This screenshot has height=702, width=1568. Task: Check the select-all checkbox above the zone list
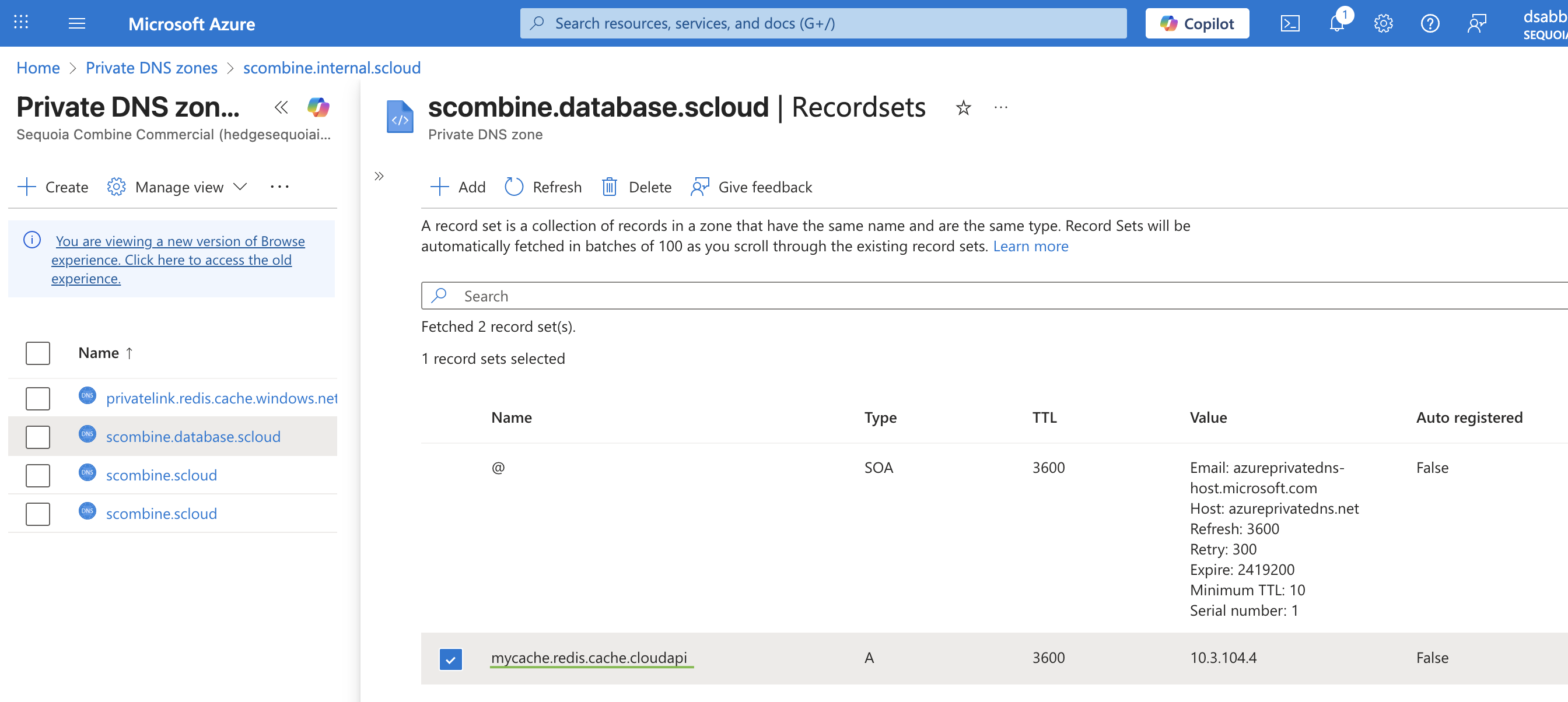[38, 353]
